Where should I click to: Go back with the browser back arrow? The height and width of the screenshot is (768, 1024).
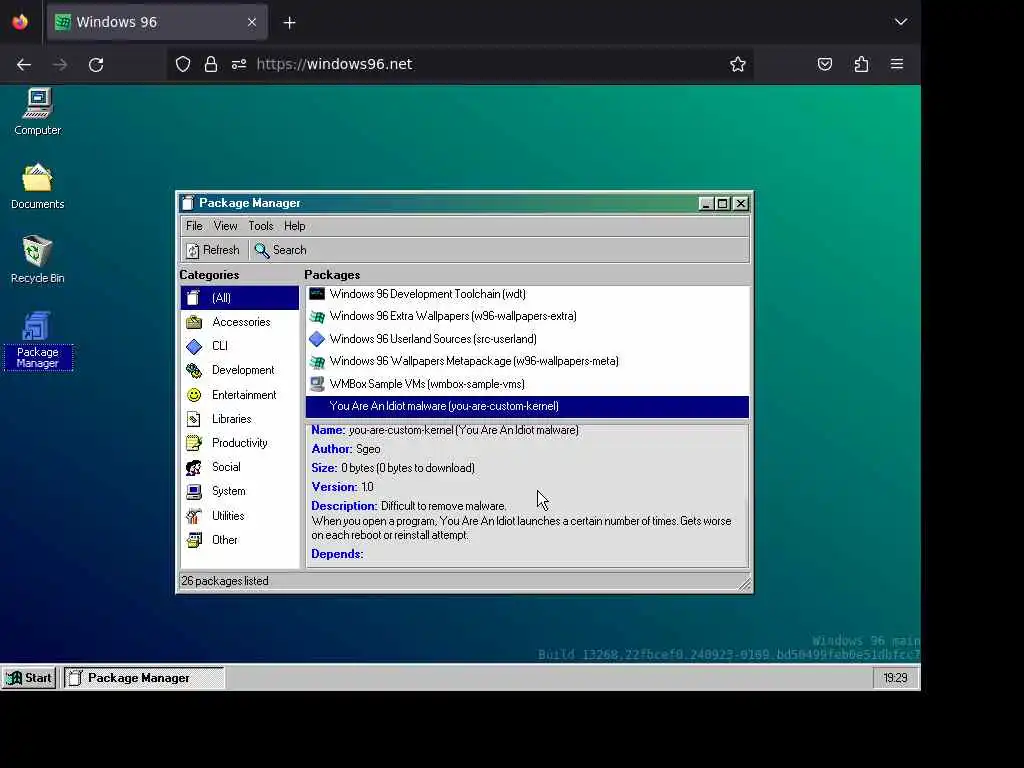click(x=24, y=65)
